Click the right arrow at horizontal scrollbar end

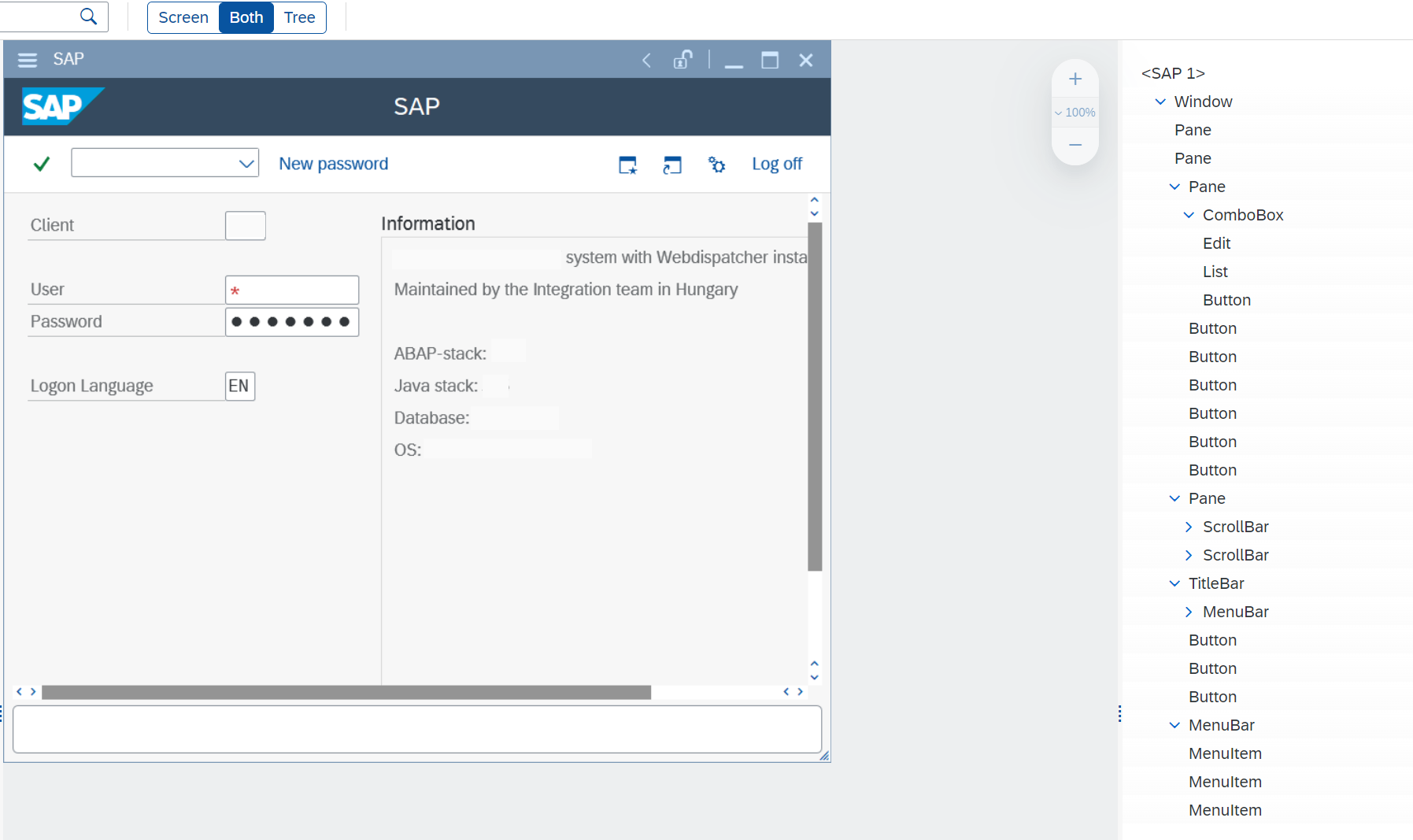(x=800, y=692)
